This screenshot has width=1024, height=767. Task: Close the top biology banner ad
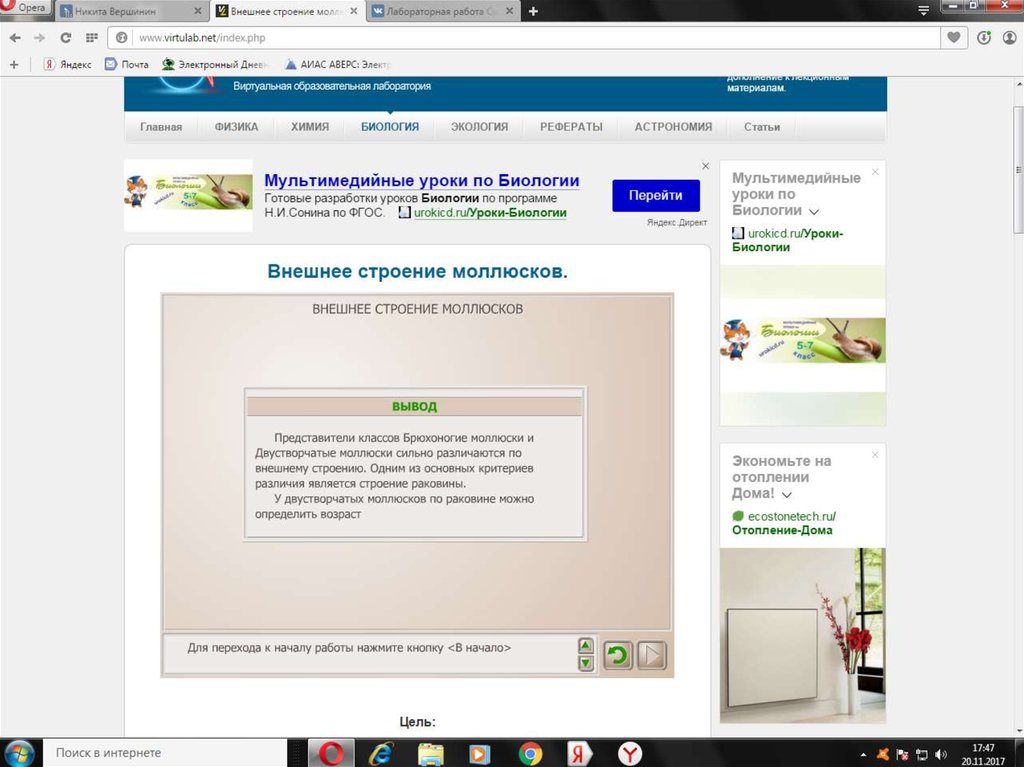pos(705,166)
